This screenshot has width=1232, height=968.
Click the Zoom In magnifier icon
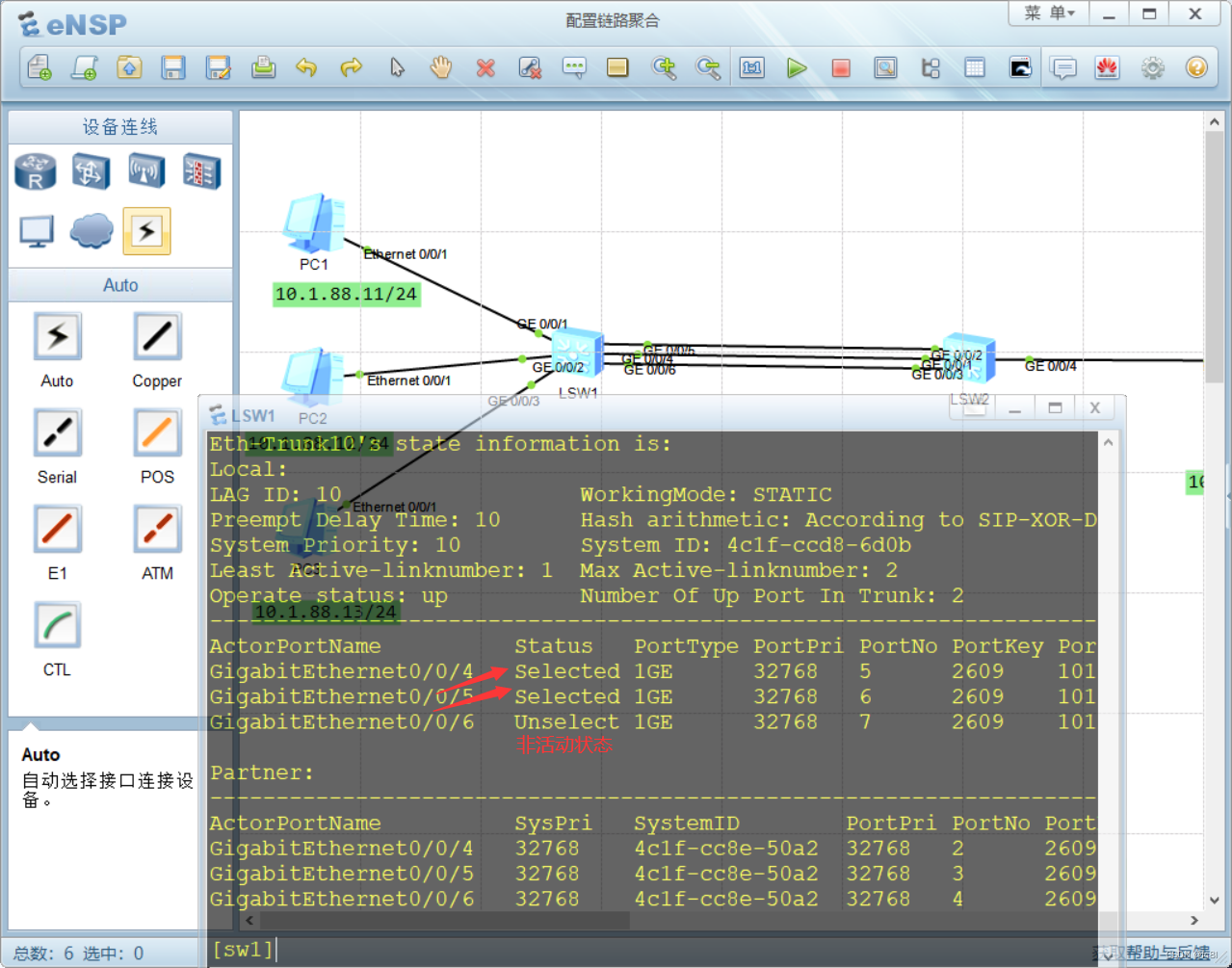click(x=664, y=68)
